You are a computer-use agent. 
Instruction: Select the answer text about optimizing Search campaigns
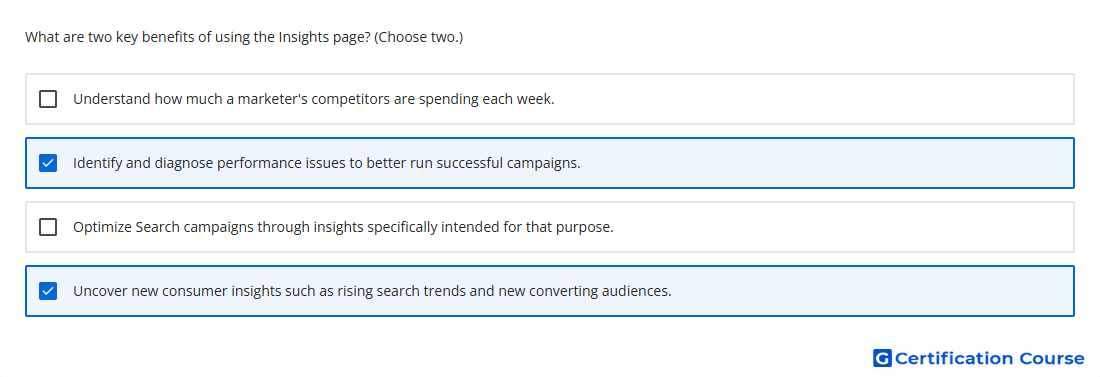[343, 227]
